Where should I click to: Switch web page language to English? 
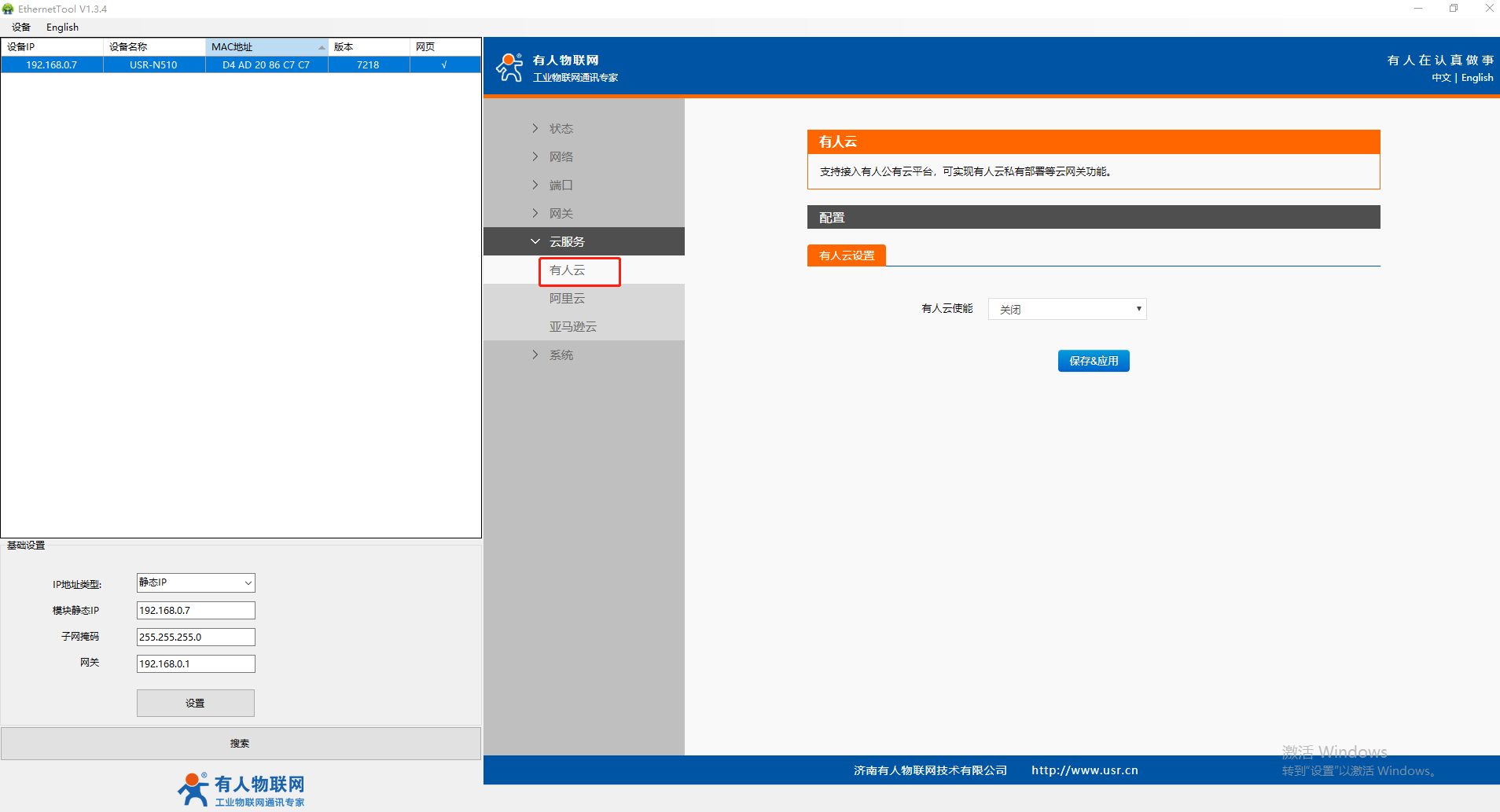tap(1476, 78)
